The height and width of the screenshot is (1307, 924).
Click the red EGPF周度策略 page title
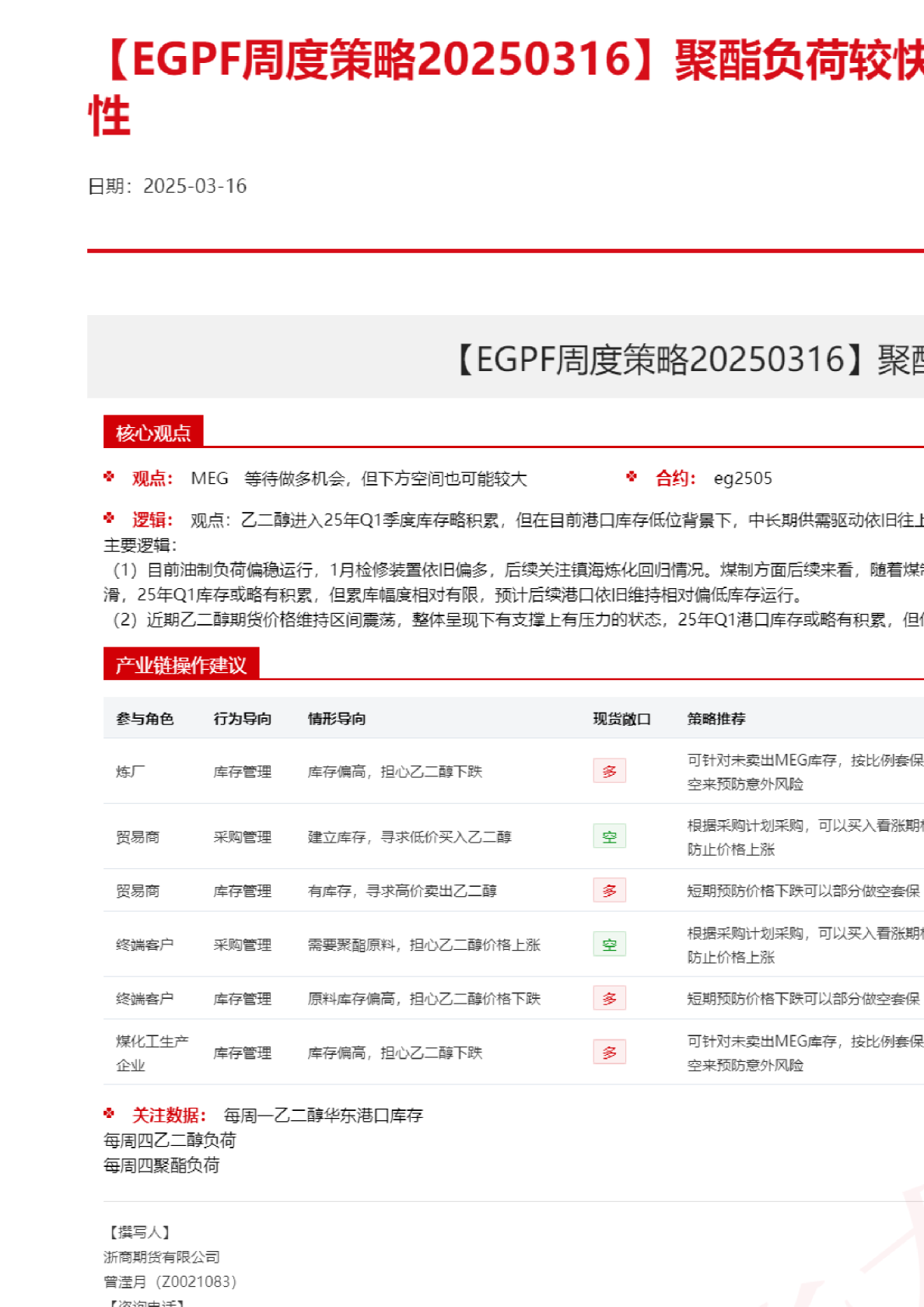coord(506,61)
